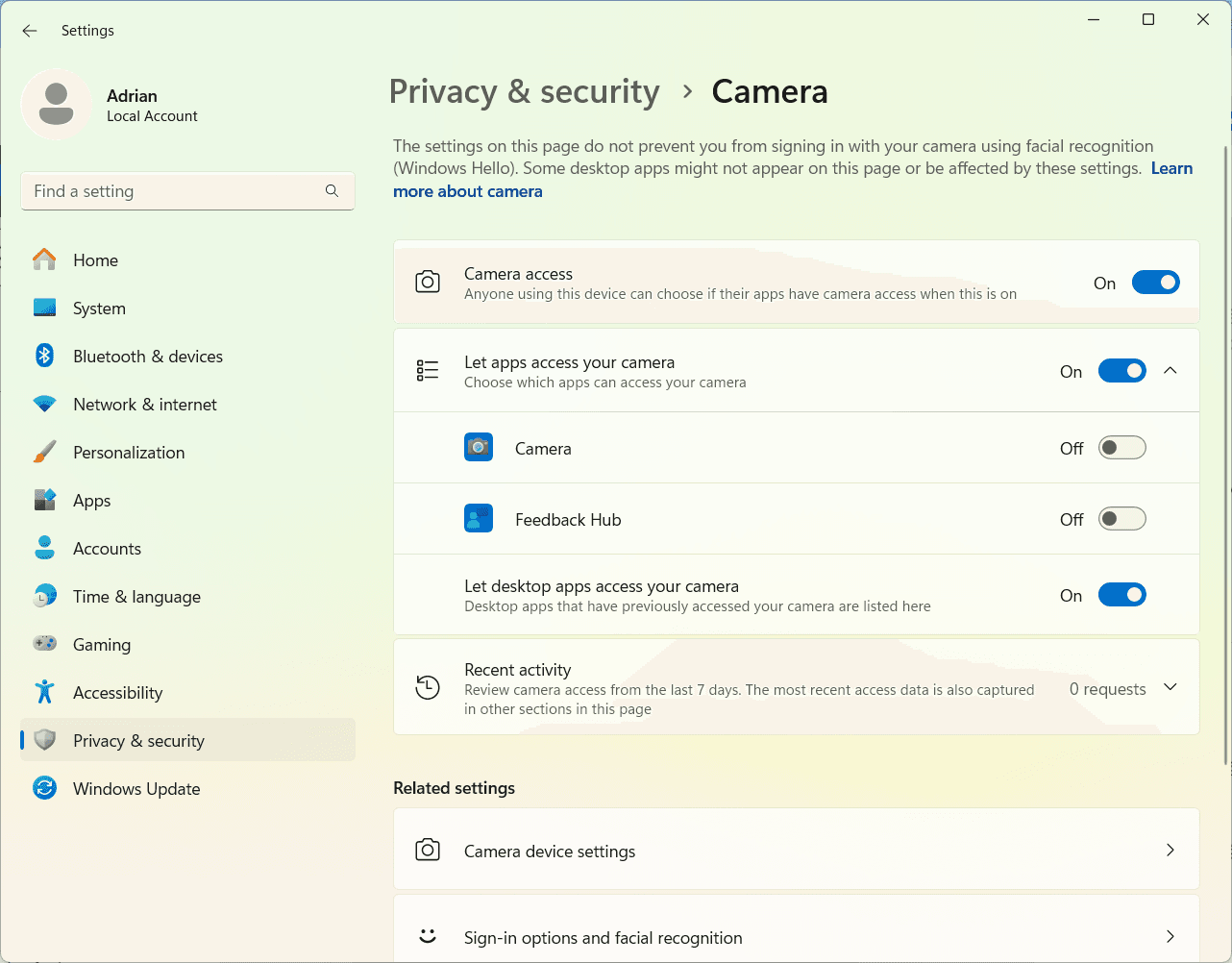Open the Apps settings page
1232x963 pixels.
tap(187, 500)
